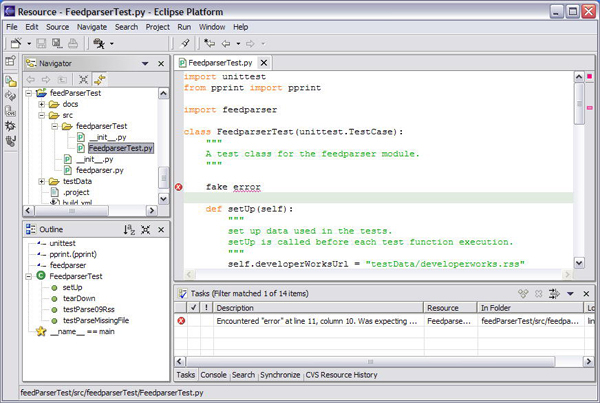Toggle Link with Editor in Navigator
The height and width of the screenshot is (403, 600).
(100, 80)
